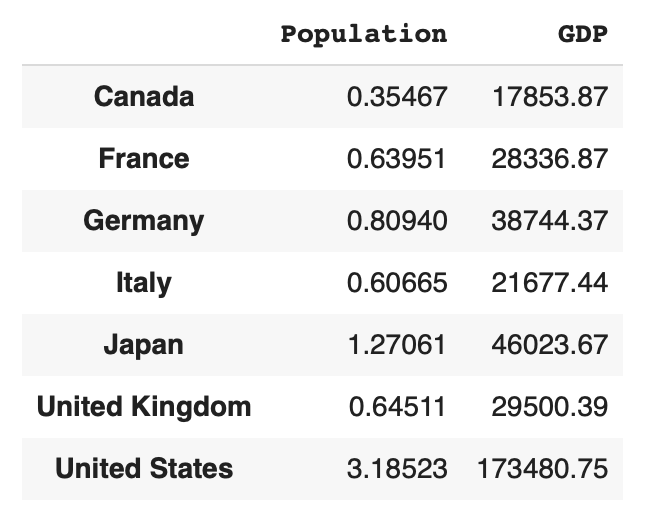Click the Germany row label
646x516 pixels.
(x=144, y=221)
